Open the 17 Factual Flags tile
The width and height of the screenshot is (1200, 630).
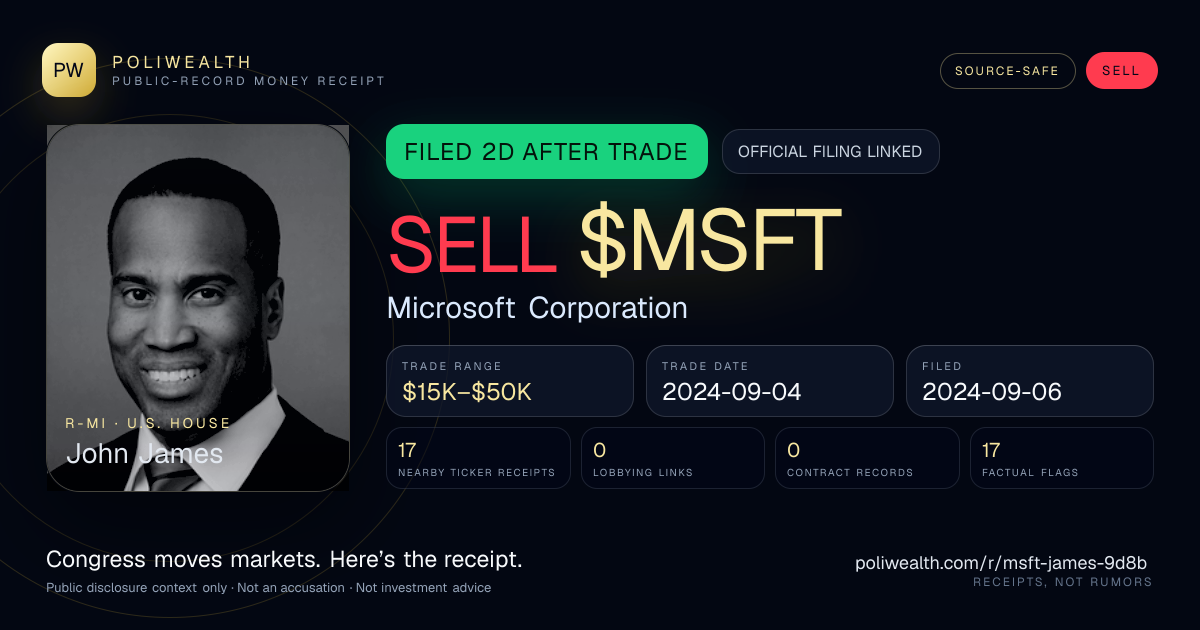coord(1061,458)
